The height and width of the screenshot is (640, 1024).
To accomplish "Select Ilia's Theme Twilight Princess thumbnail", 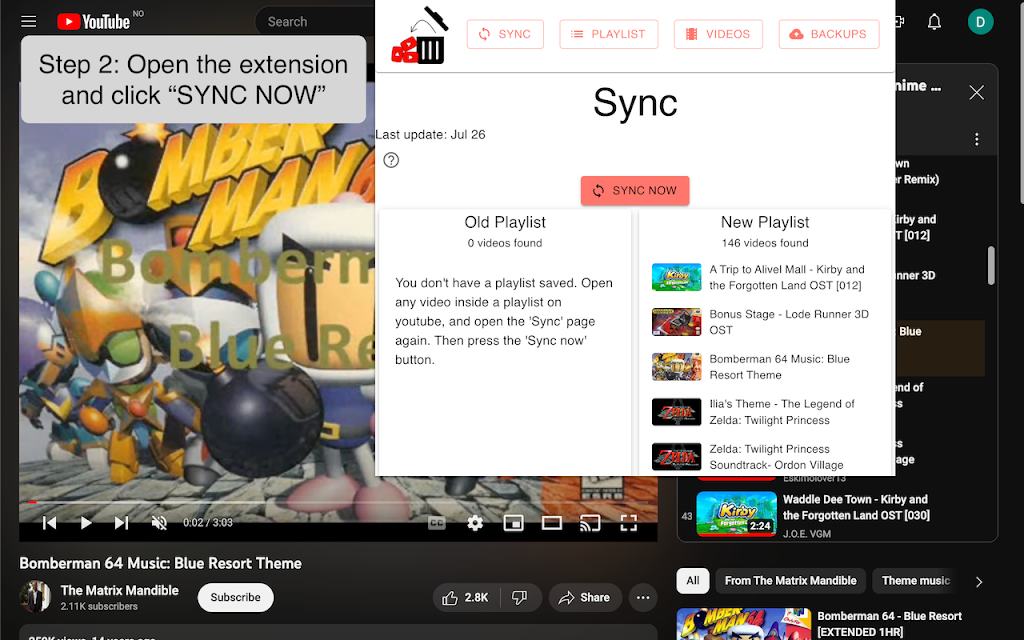I will [x=677, y=412].
